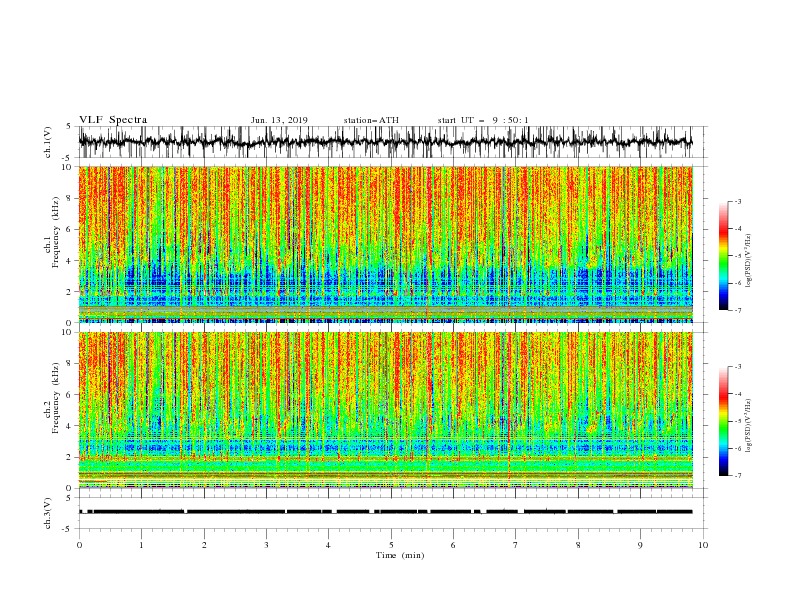Image resolution: width=792 pixels, height=612 pixels.
Task: Click the date 'Jun. 13, 2019'
Action: pyautogui.click(x=279, y=120)
